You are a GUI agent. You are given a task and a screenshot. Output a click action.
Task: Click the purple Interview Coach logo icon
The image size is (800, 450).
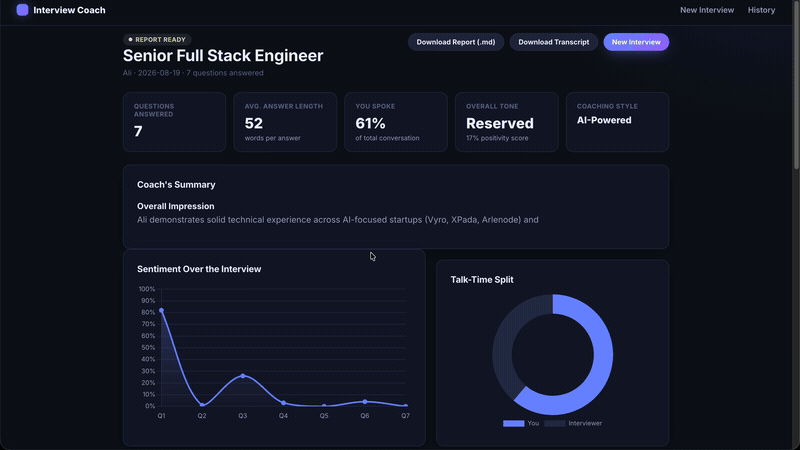[x=22, y=10]
